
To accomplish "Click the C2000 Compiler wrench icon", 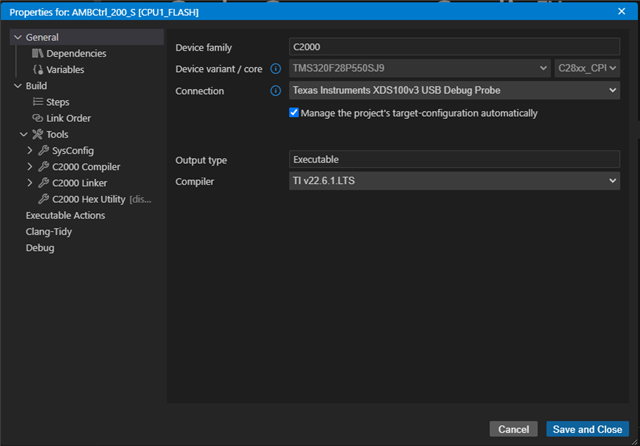I will coord(44,167).
